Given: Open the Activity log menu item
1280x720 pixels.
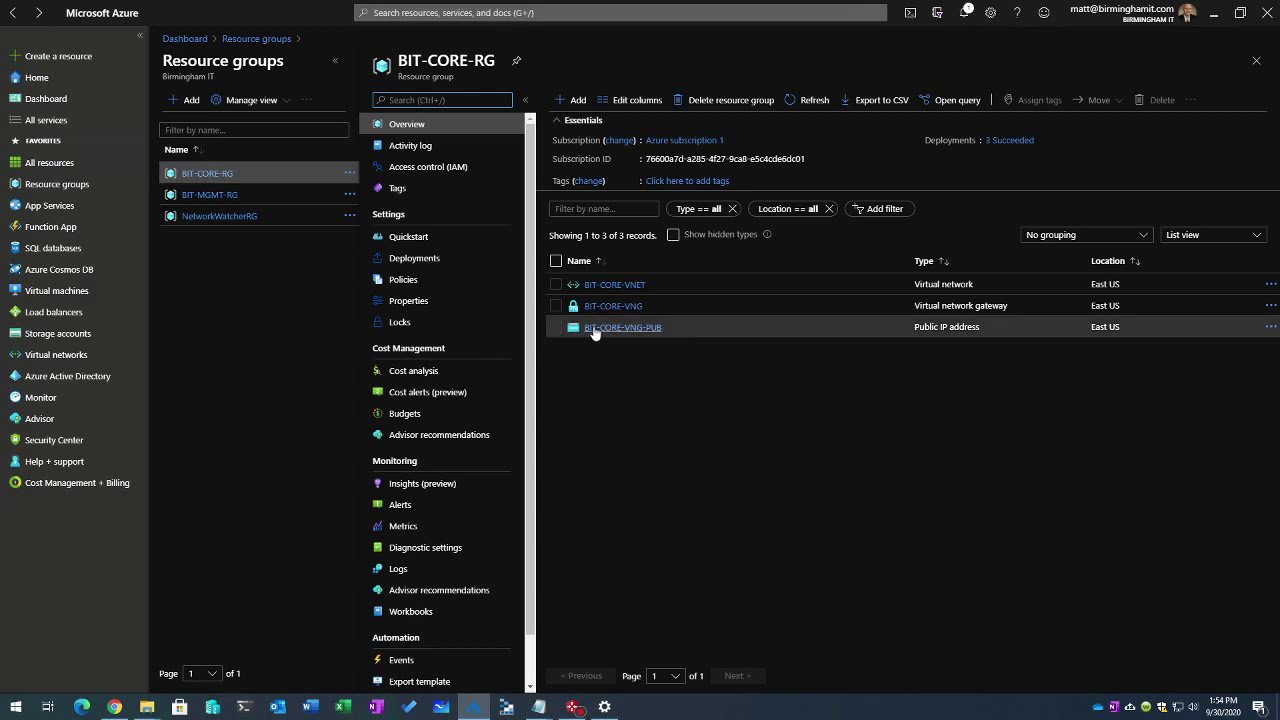Looking at the screenshot, I should point(410,146).
